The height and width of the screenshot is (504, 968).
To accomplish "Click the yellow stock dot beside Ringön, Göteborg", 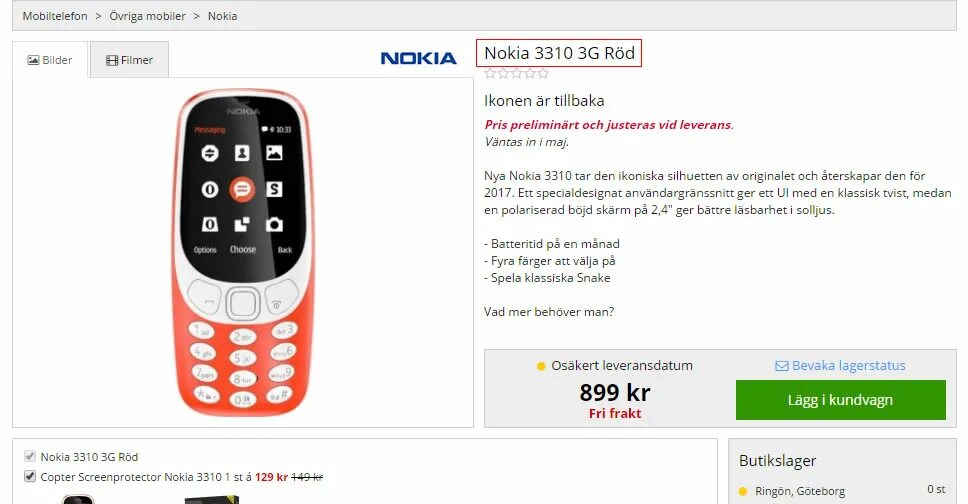I will tap(743, 492).
